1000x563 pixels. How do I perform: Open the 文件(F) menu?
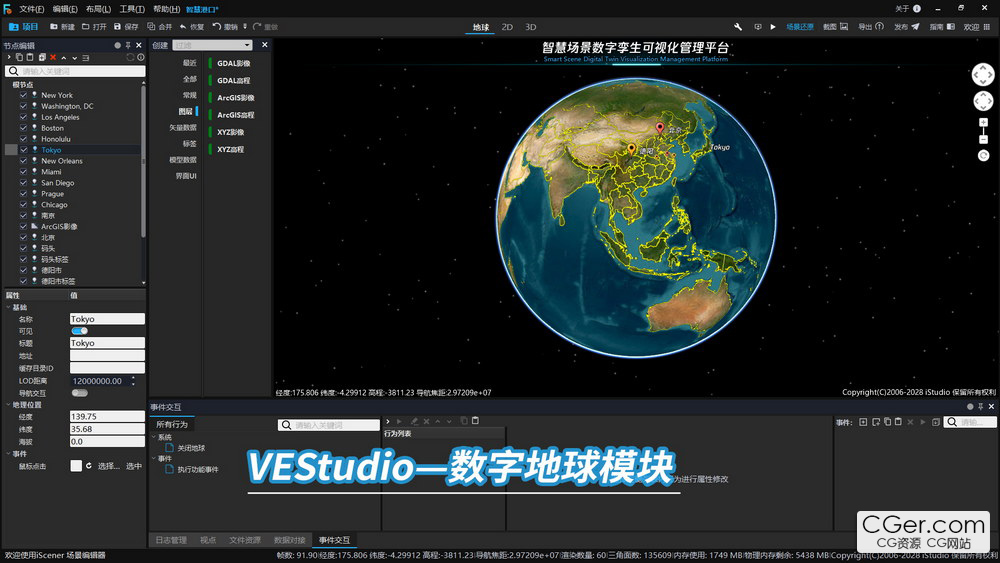click(31, 9)
